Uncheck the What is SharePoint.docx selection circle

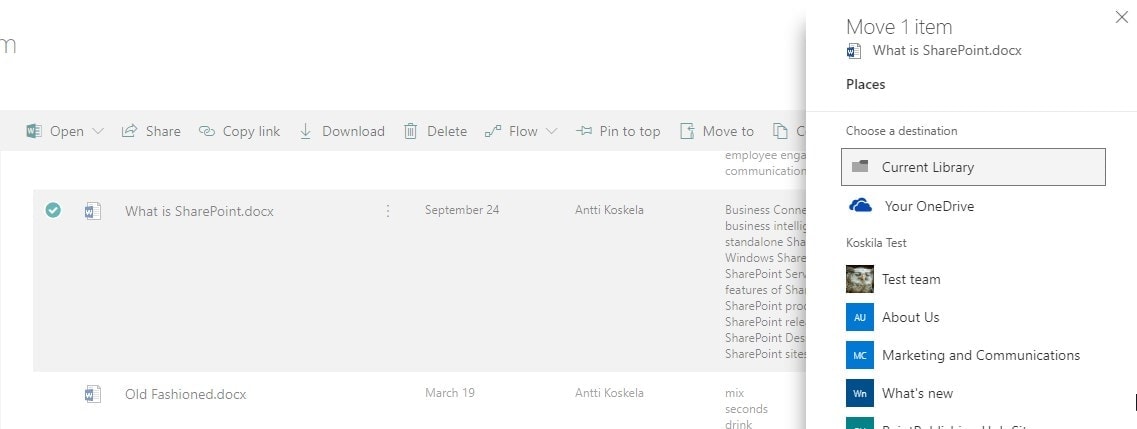[x=53, y=210]
